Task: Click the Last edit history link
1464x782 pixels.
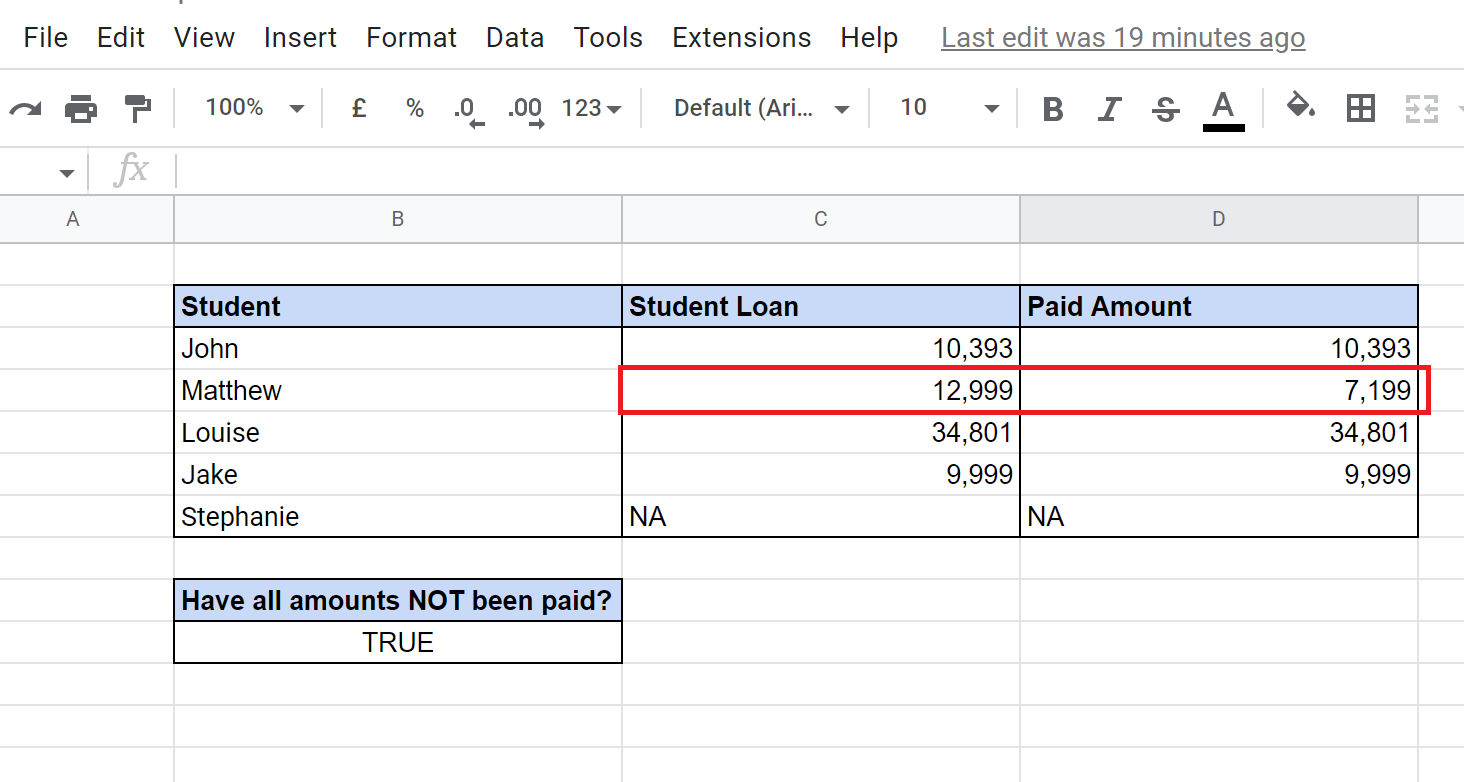Action: point(1122,37)
